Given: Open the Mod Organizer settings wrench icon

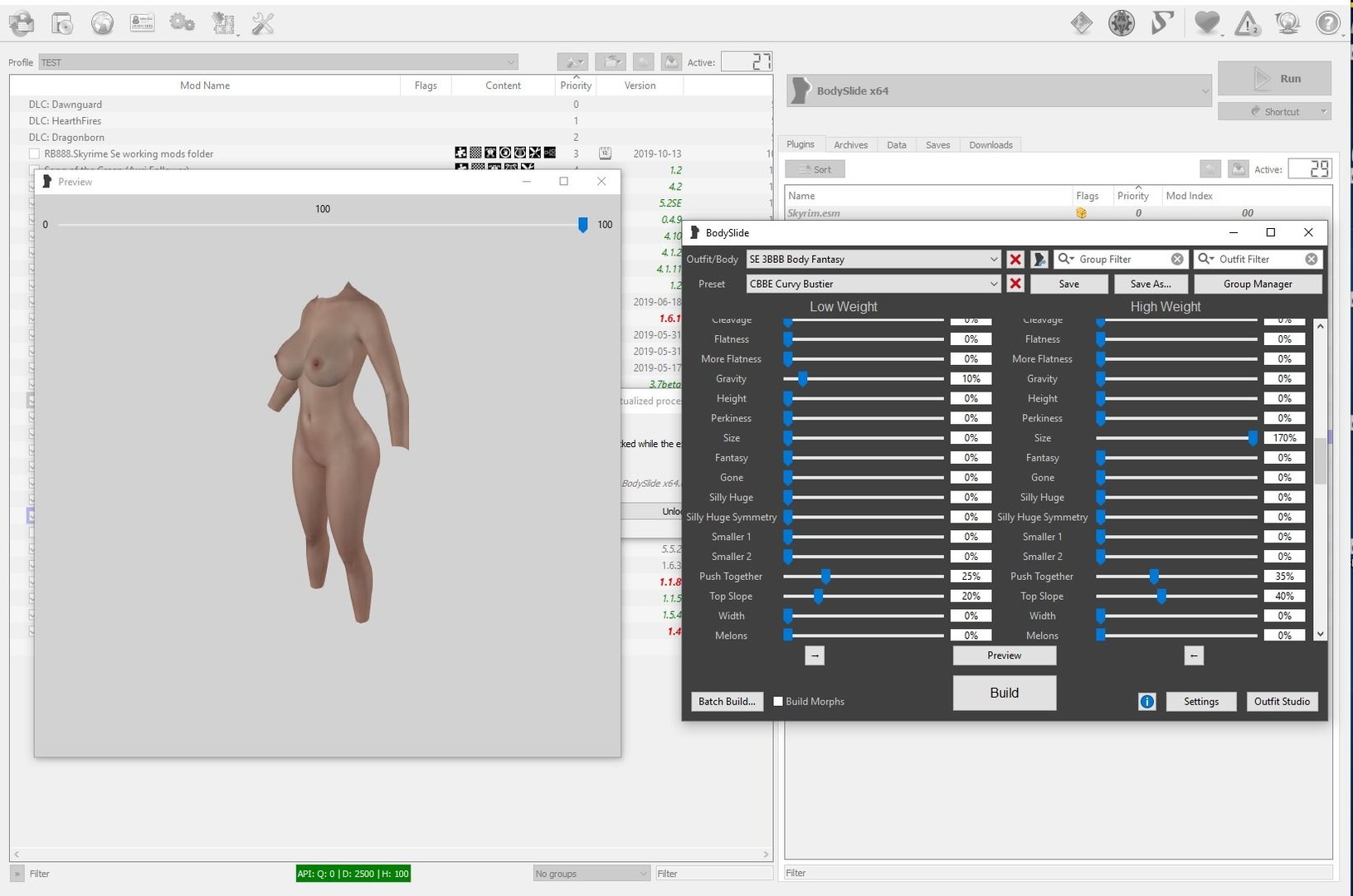Looking at the screenshot, I should click(x=263, y=24).
